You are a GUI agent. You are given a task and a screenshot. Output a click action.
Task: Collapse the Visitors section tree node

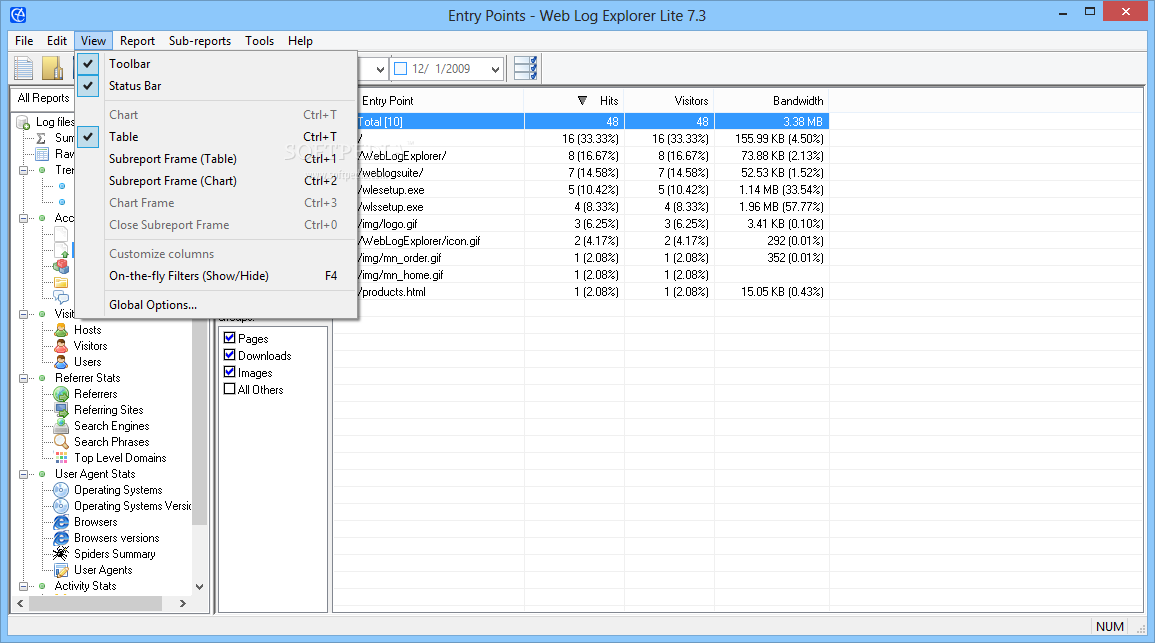coord(24,315)
